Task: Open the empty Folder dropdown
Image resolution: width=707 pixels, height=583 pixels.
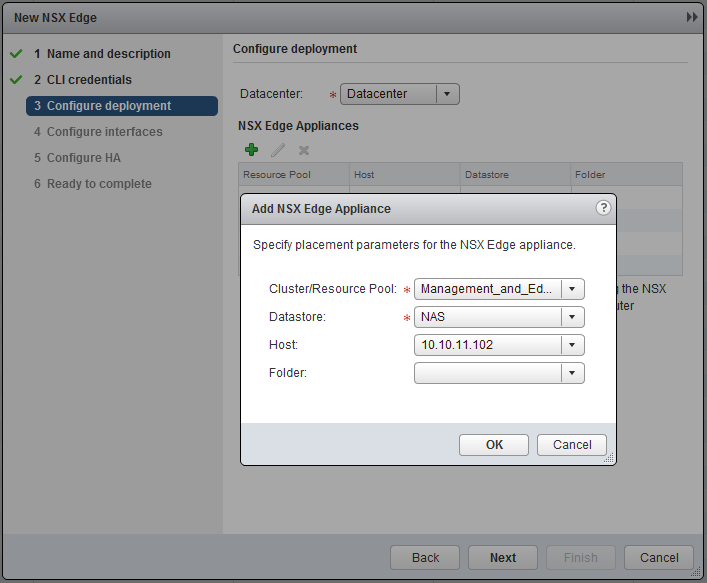Action: [x=572, y=373]
